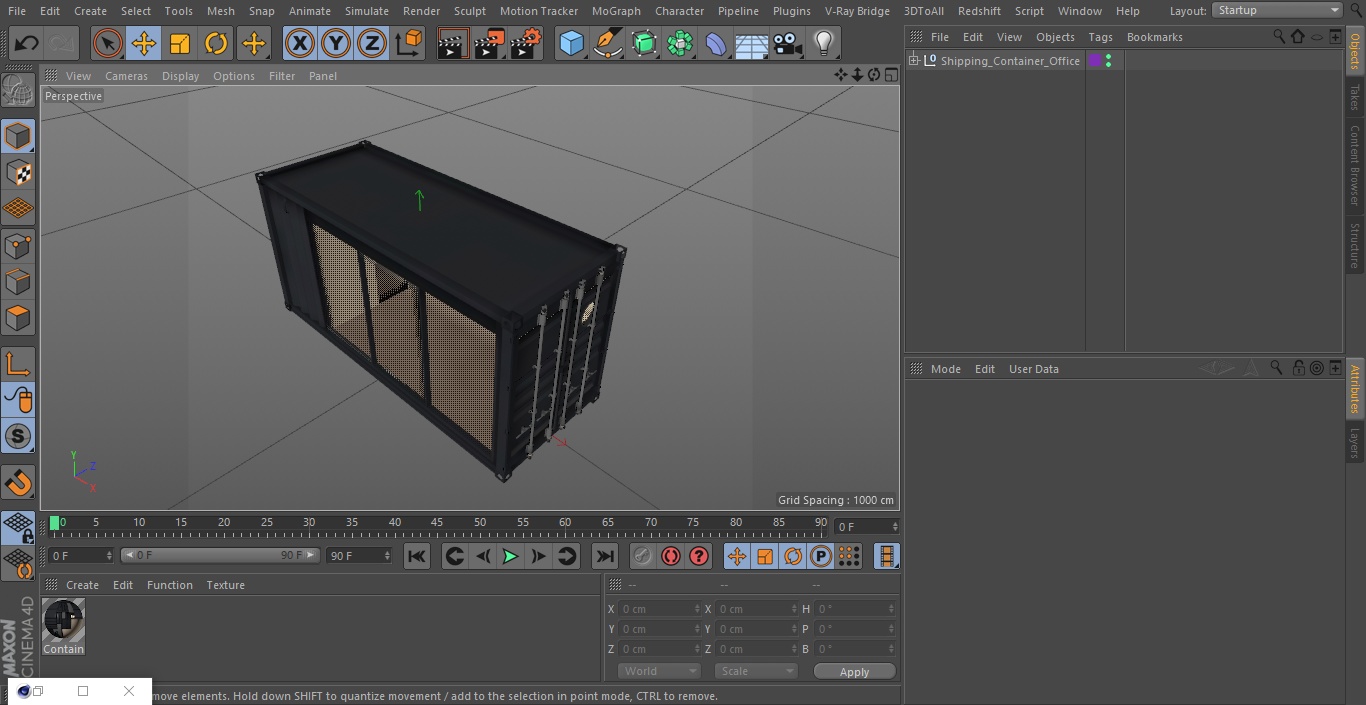Select Shipping_Container_Office object name

tap(1010, 61)
